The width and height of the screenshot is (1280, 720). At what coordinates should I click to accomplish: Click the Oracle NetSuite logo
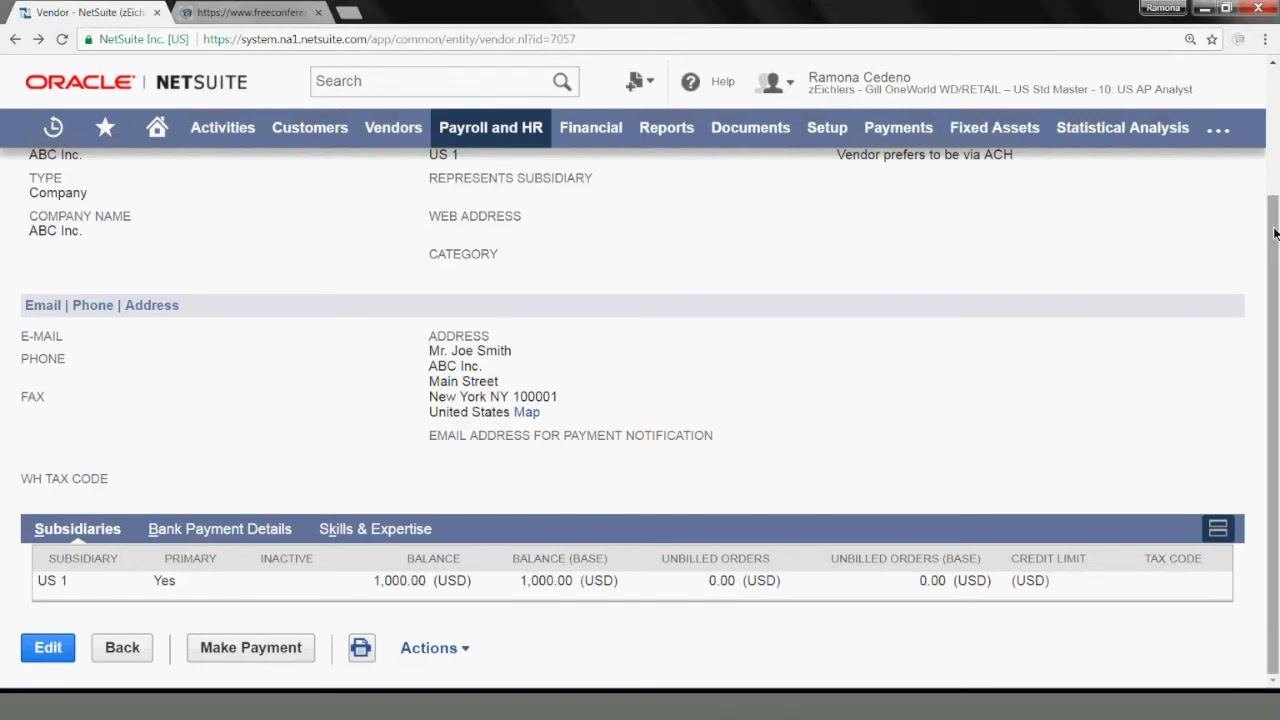click(136, 82)
